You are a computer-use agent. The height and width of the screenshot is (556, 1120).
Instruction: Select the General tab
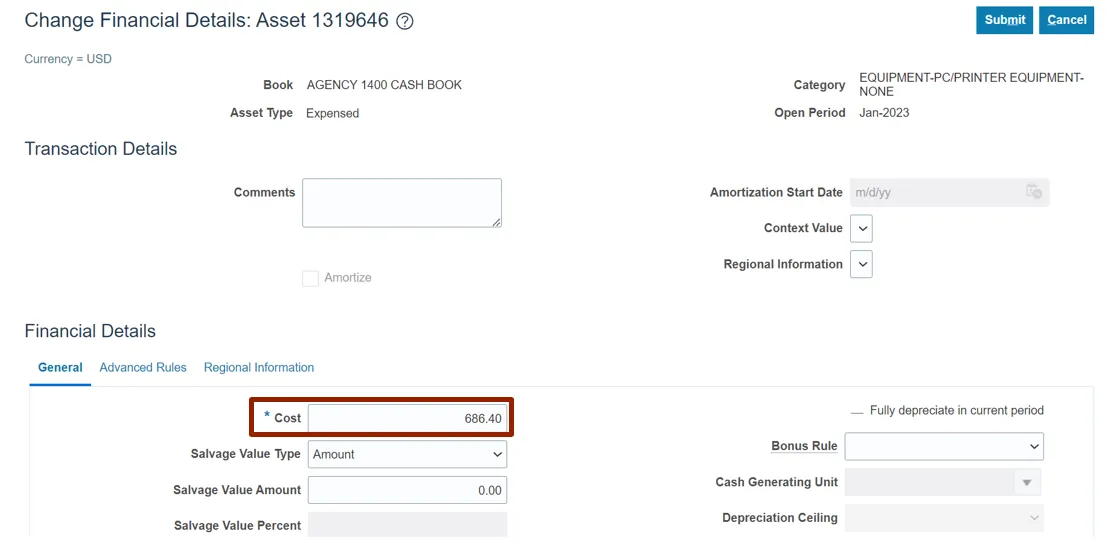point(60,367)
